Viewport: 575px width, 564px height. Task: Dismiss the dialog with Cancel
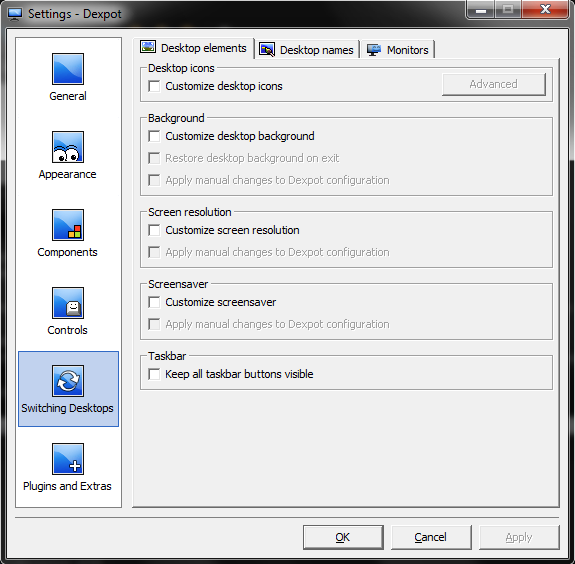tap(431, 537)
